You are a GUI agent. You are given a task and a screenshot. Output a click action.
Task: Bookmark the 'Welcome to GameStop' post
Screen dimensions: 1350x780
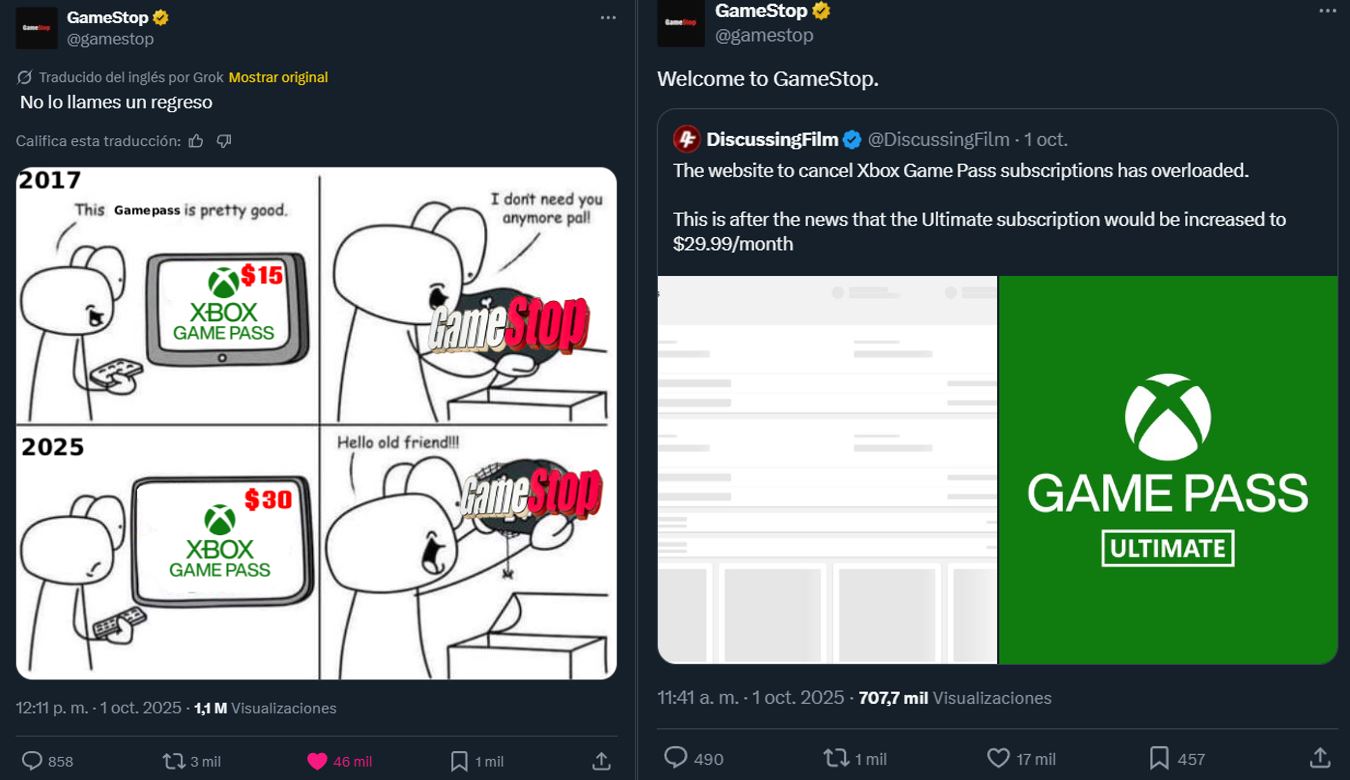point(1159,758)
